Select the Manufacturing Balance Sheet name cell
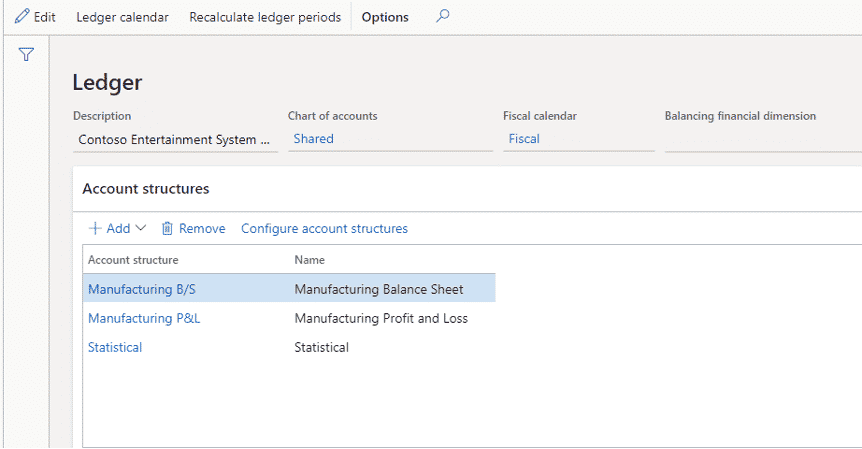Screen dimensions: 862x449 click(379, 289)
